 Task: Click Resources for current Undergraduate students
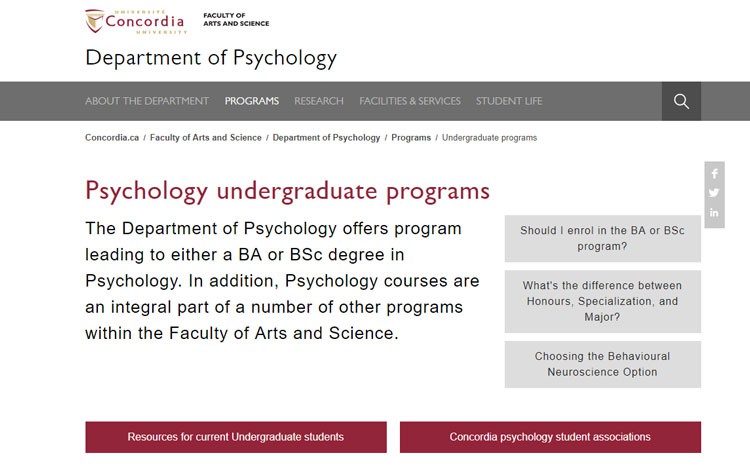[236, 437]
